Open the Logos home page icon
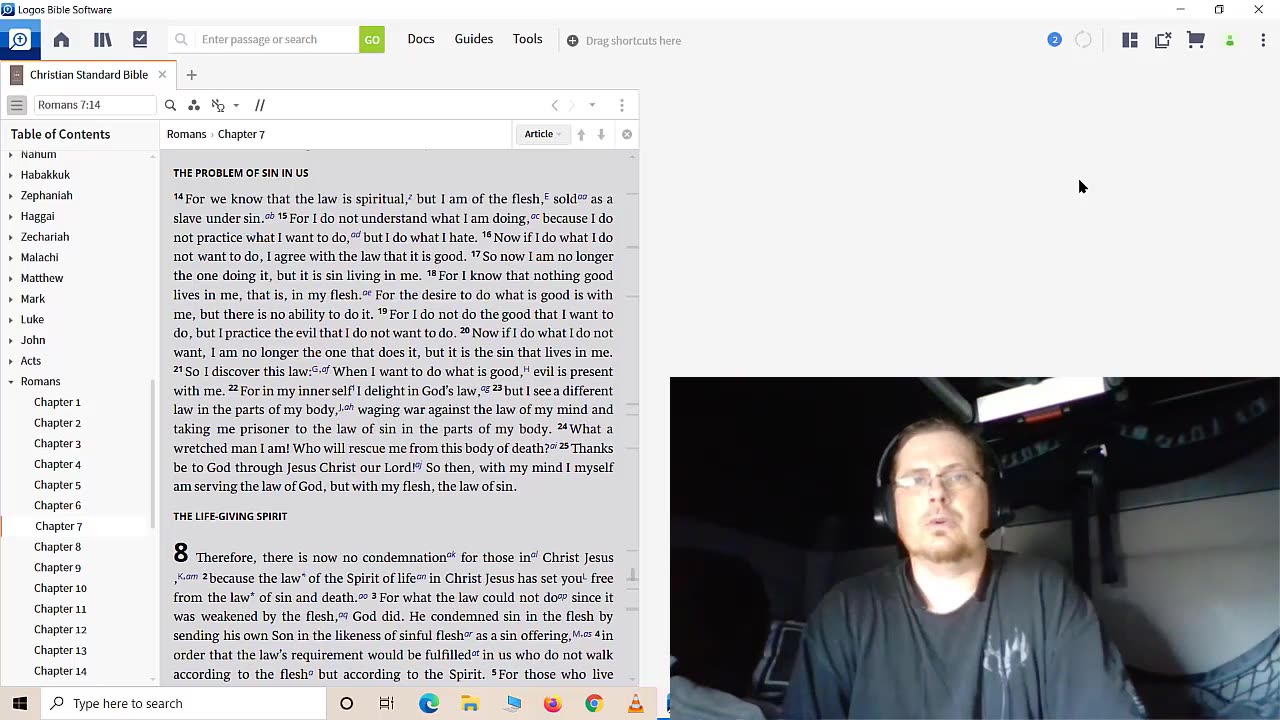The image size is (1280, 720). 61,40
